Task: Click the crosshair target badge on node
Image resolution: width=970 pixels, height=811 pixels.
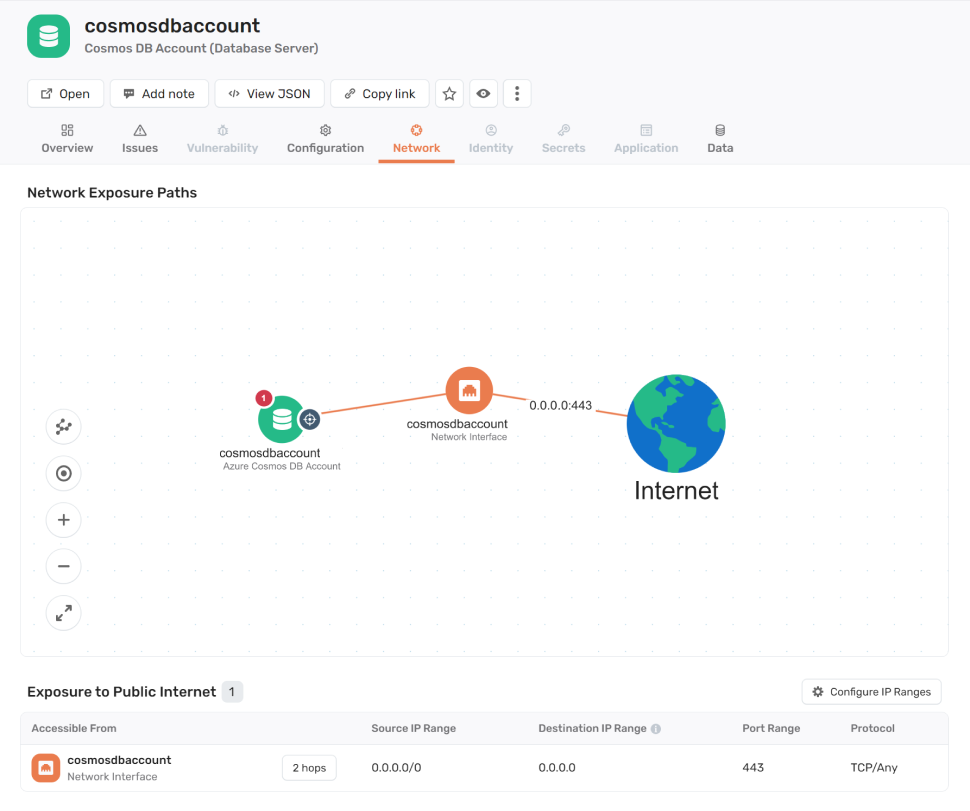Action: coord(310,419)
